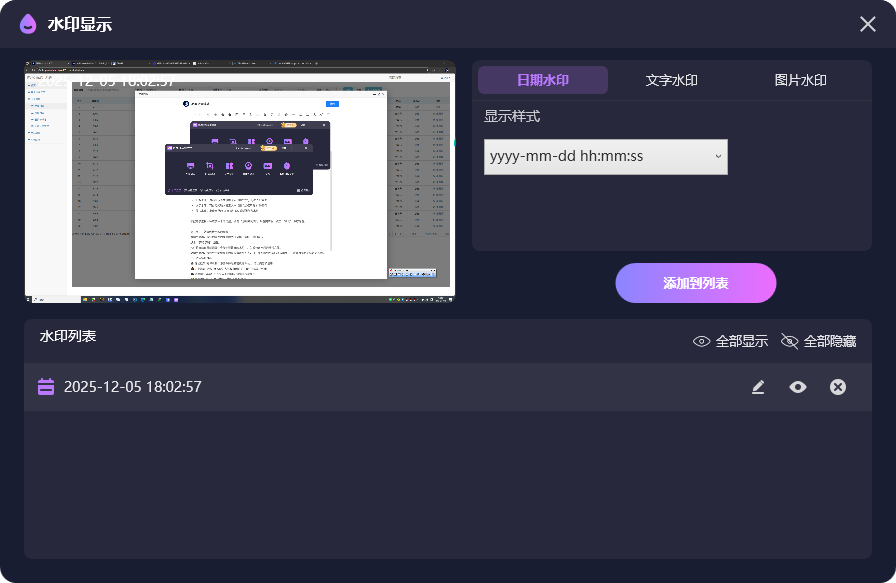Open the 图片水印 tab

[x=800, y=81]
